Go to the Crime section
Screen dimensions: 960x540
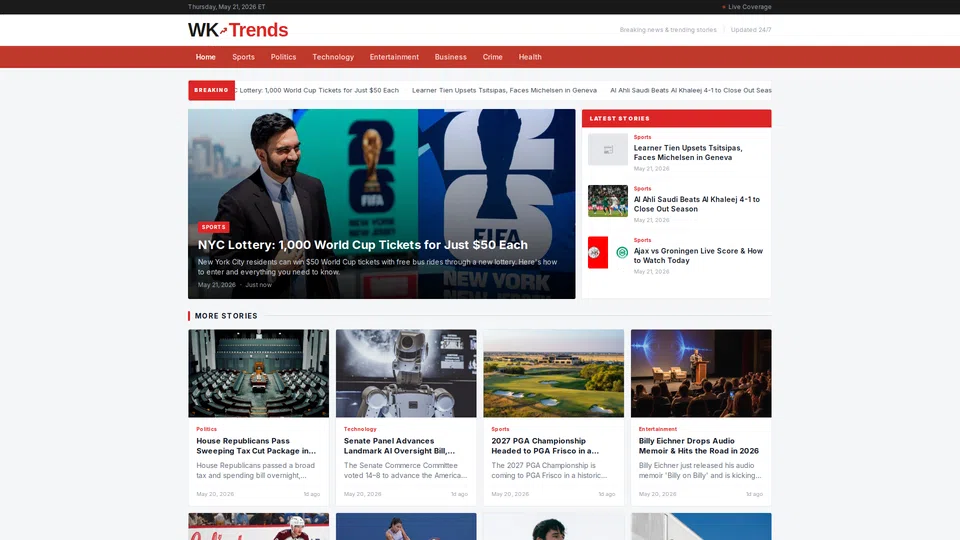coord(492,57)
